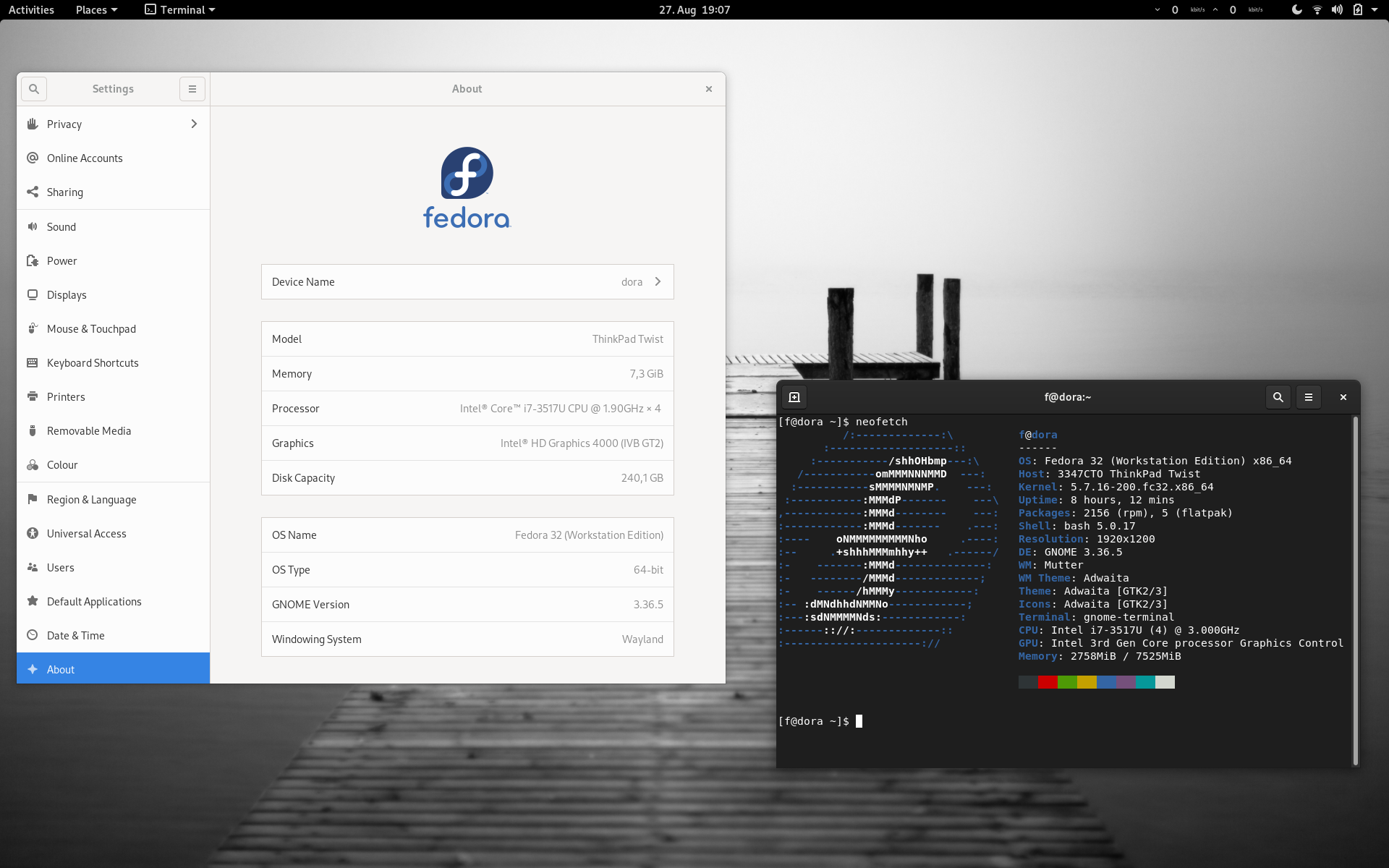Open the clock and calendar 27. Aug 19:07
The image size is (1389, 868).
click(694, 10)
